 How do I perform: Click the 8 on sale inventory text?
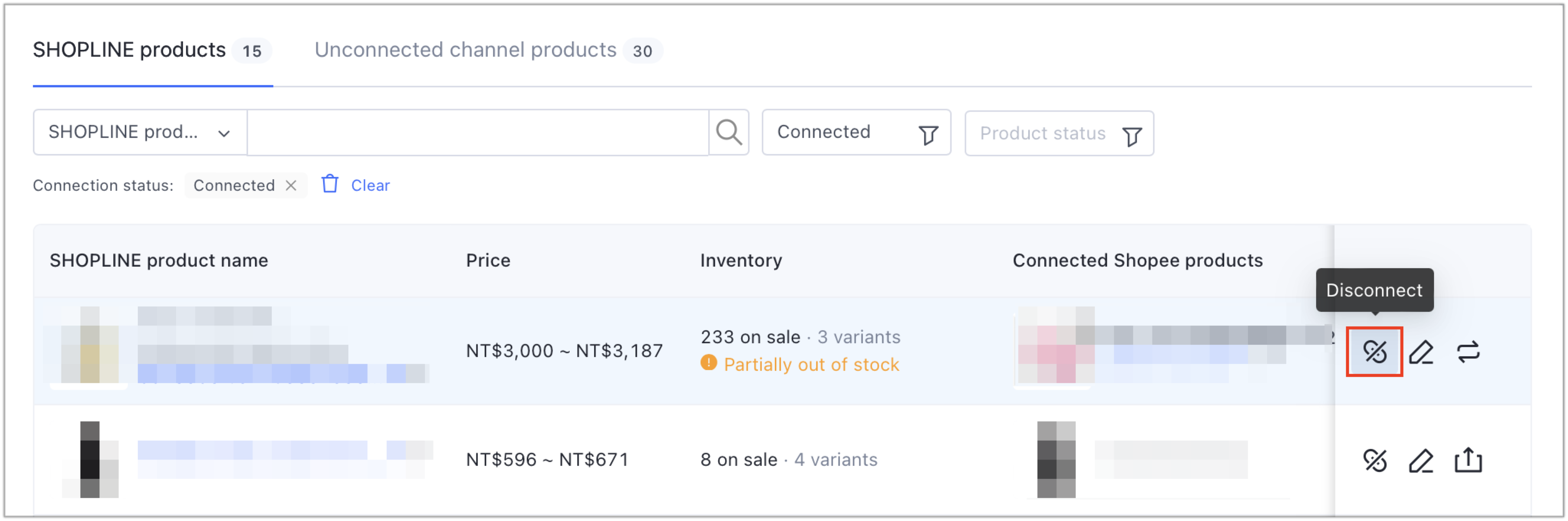click(x=738, y=459)
